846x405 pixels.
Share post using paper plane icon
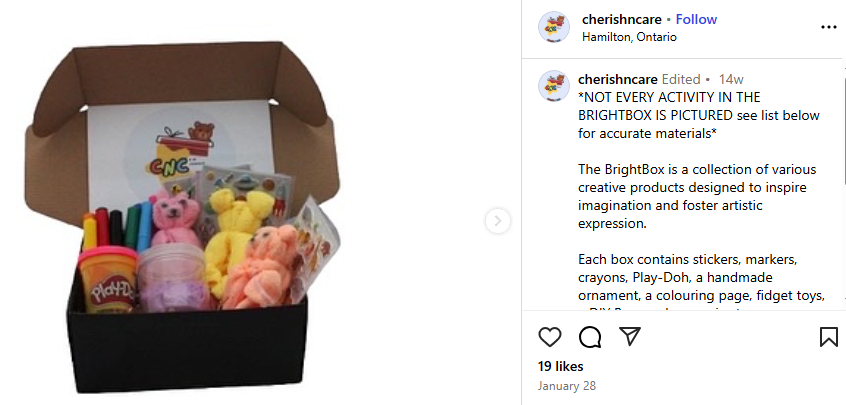pyautogui.click(x=629, y=337)
